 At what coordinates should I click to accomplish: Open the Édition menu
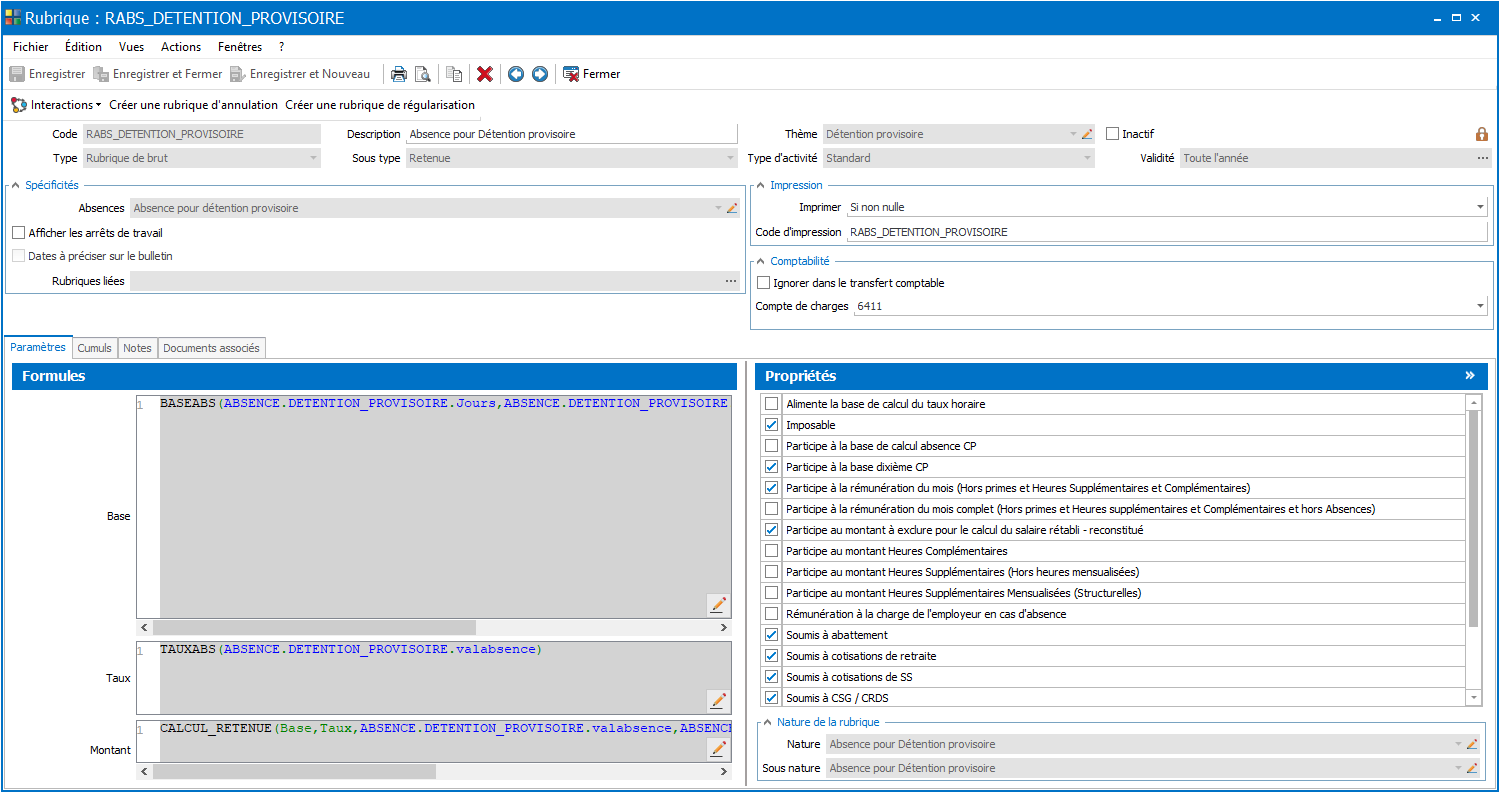[x=83, y=47]
